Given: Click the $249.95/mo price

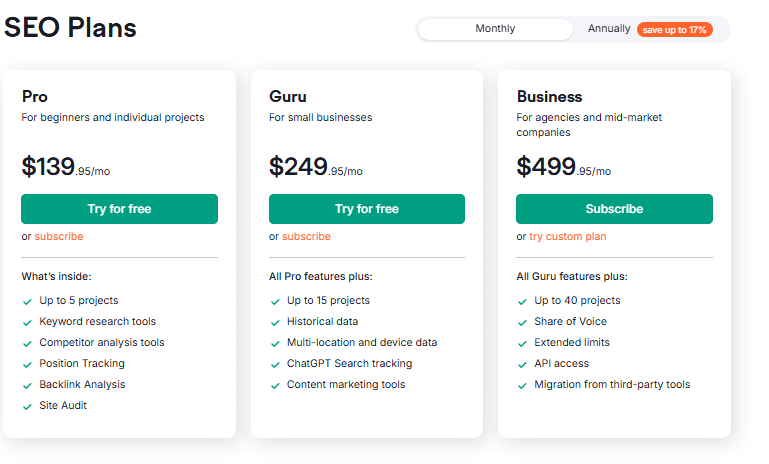Looking at the screenshot, I should coord(316,166).
